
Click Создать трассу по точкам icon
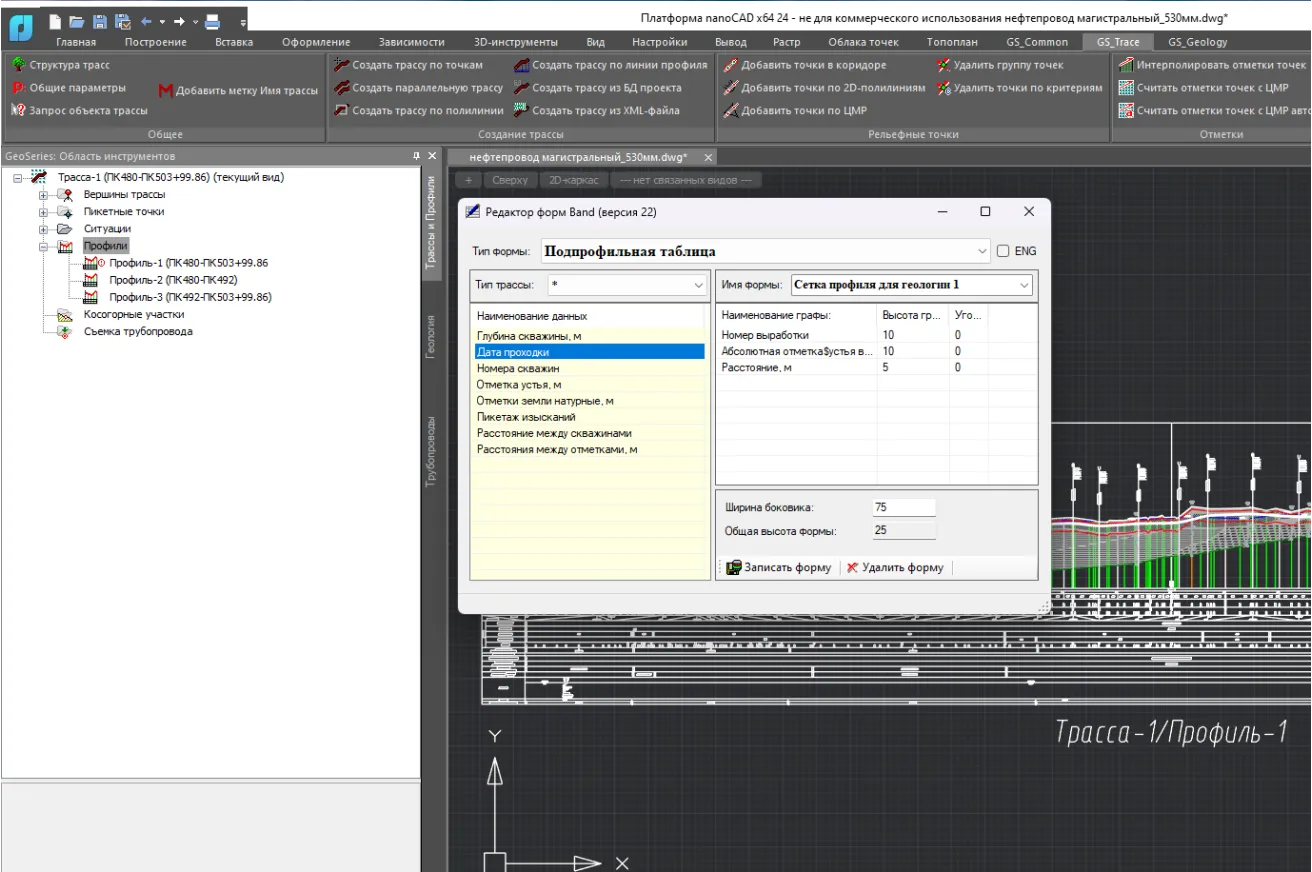click(341, 65)
